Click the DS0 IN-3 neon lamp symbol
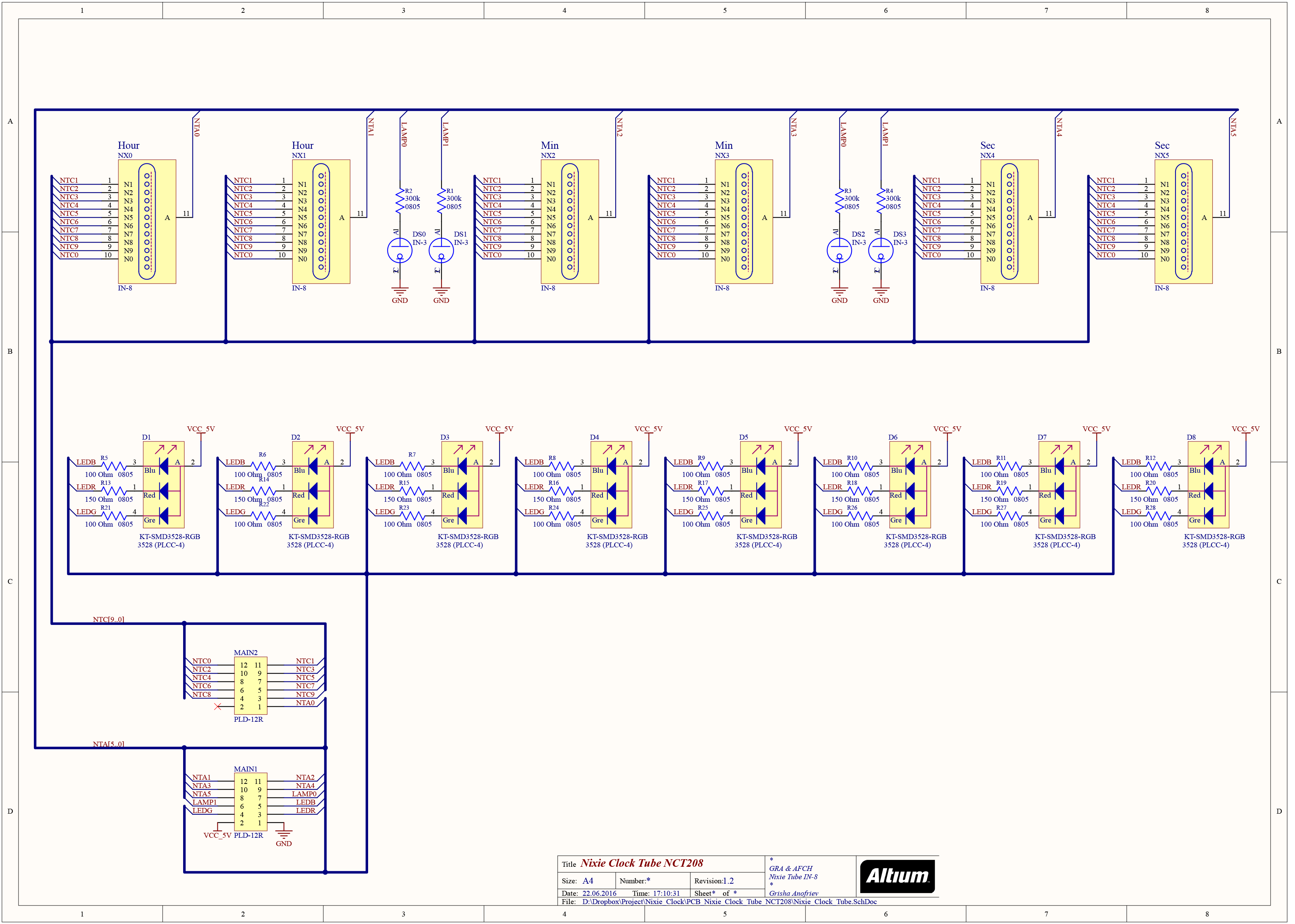This screenshot has height=924, width=1295. (399, 250)
